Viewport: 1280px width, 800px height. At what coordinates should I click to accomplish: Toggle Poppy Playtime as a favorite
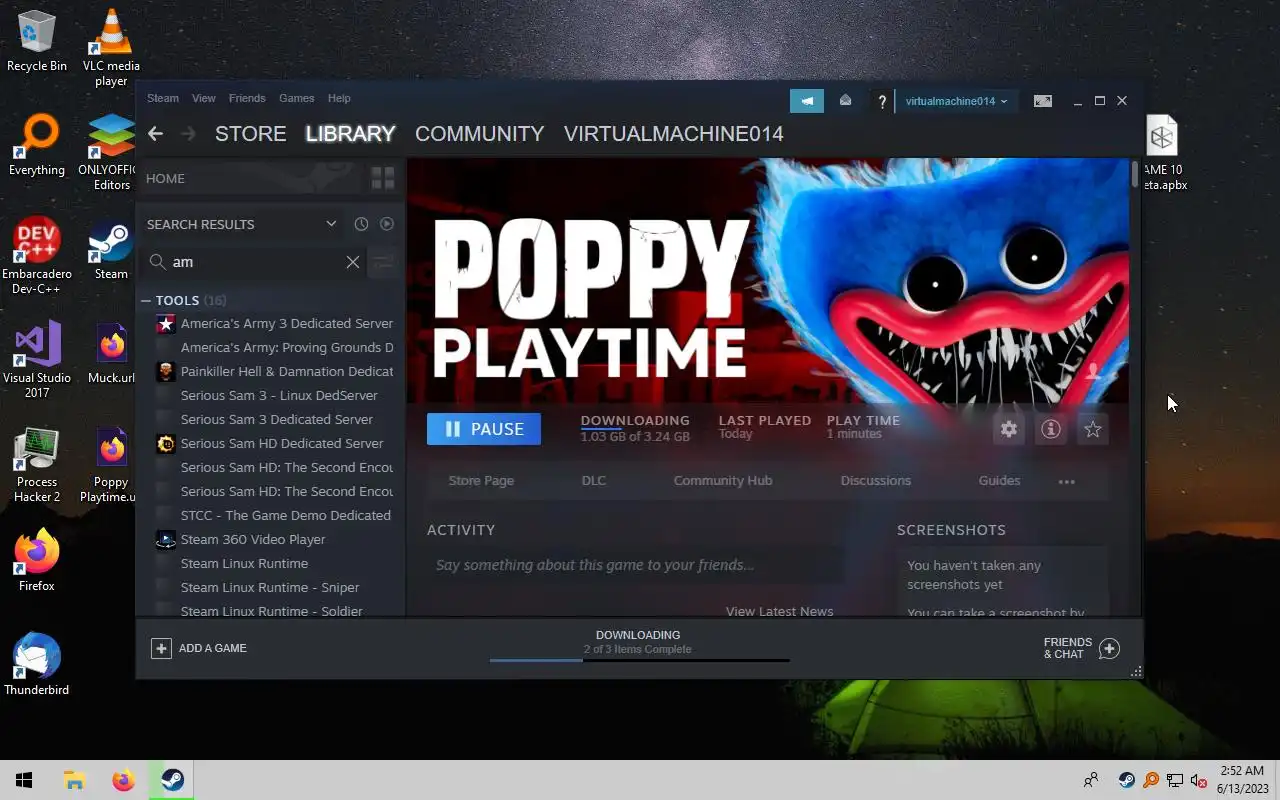coord(1093,429)
